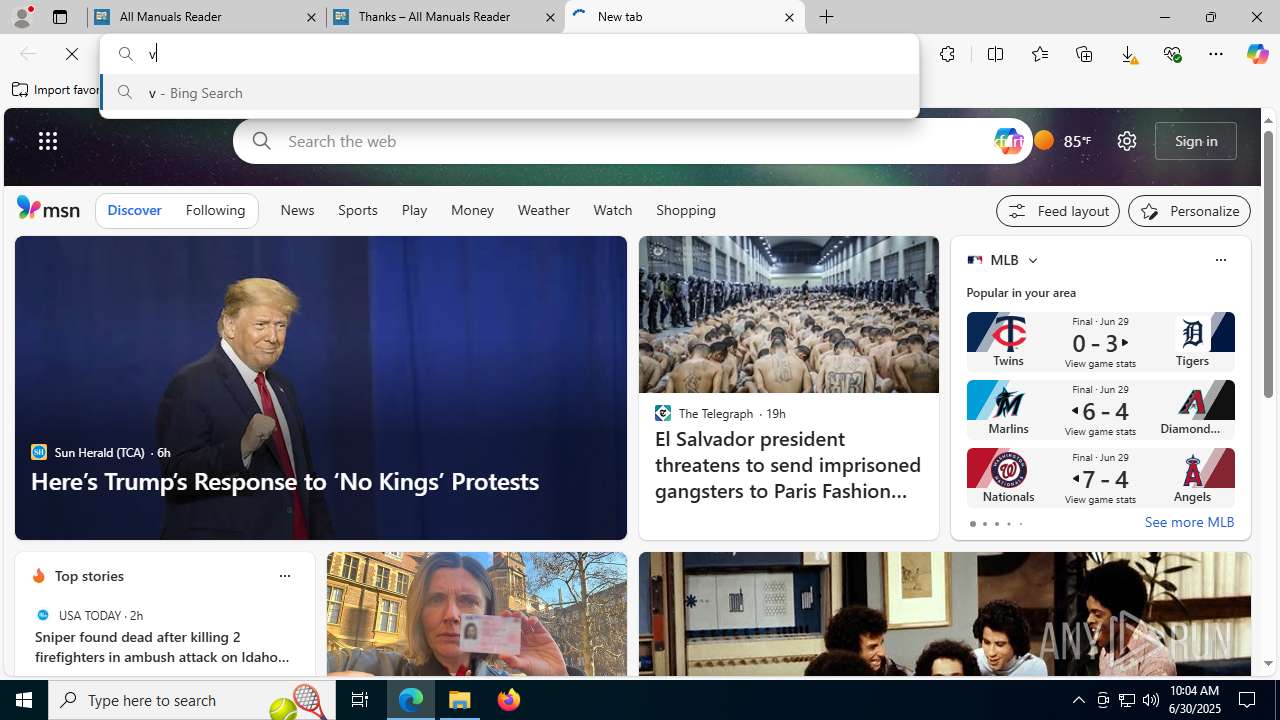This screenshot has height=720, width=1280.
Task: Open the Collections icon
Action: click(1084, 54)
